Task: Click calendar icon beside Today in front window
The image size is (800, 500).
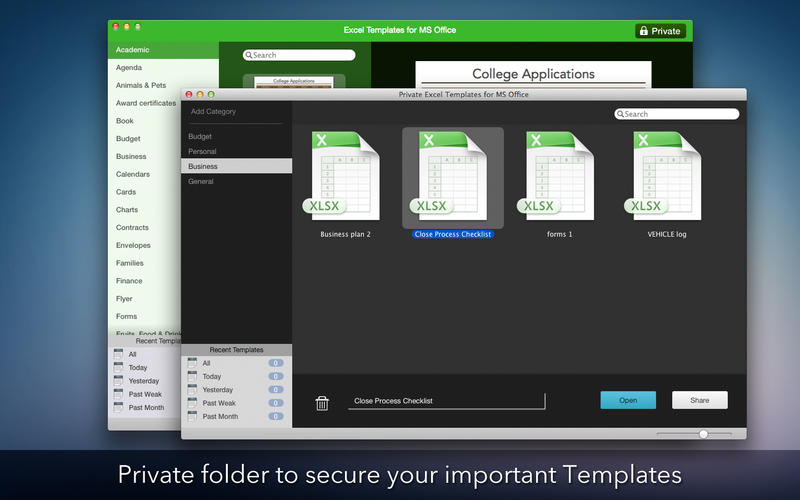Action: point(192,376)
